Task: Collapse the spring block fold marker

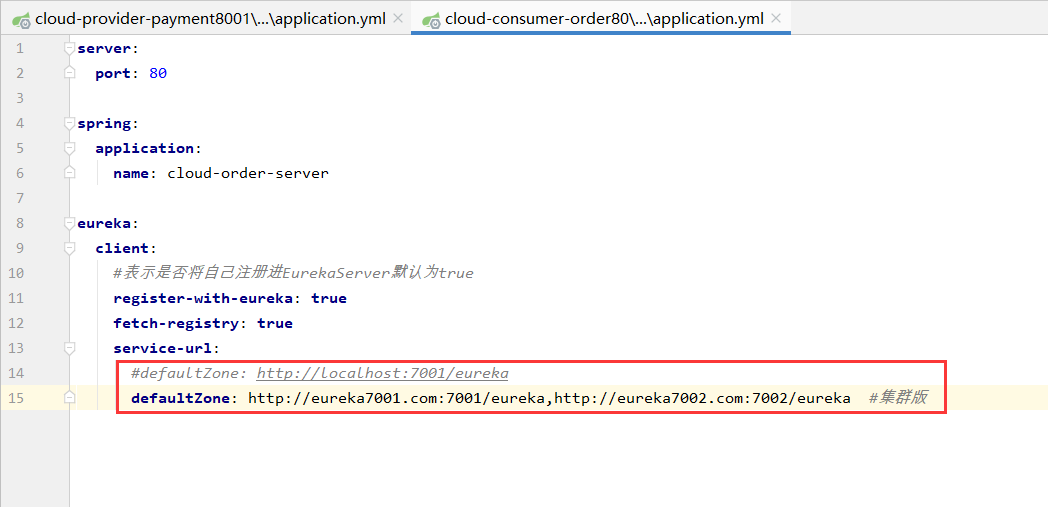Action: coord(69,123)
